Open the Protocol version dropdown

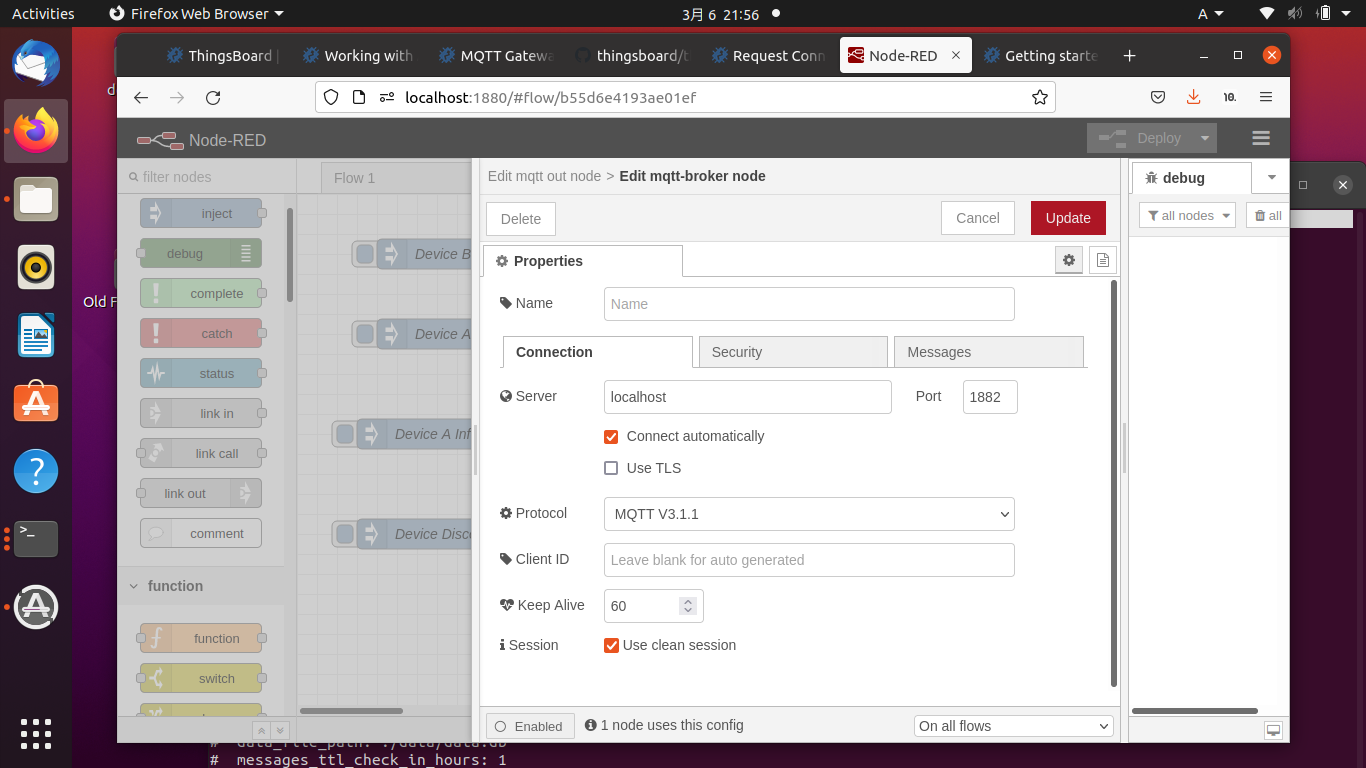point(808,513)
